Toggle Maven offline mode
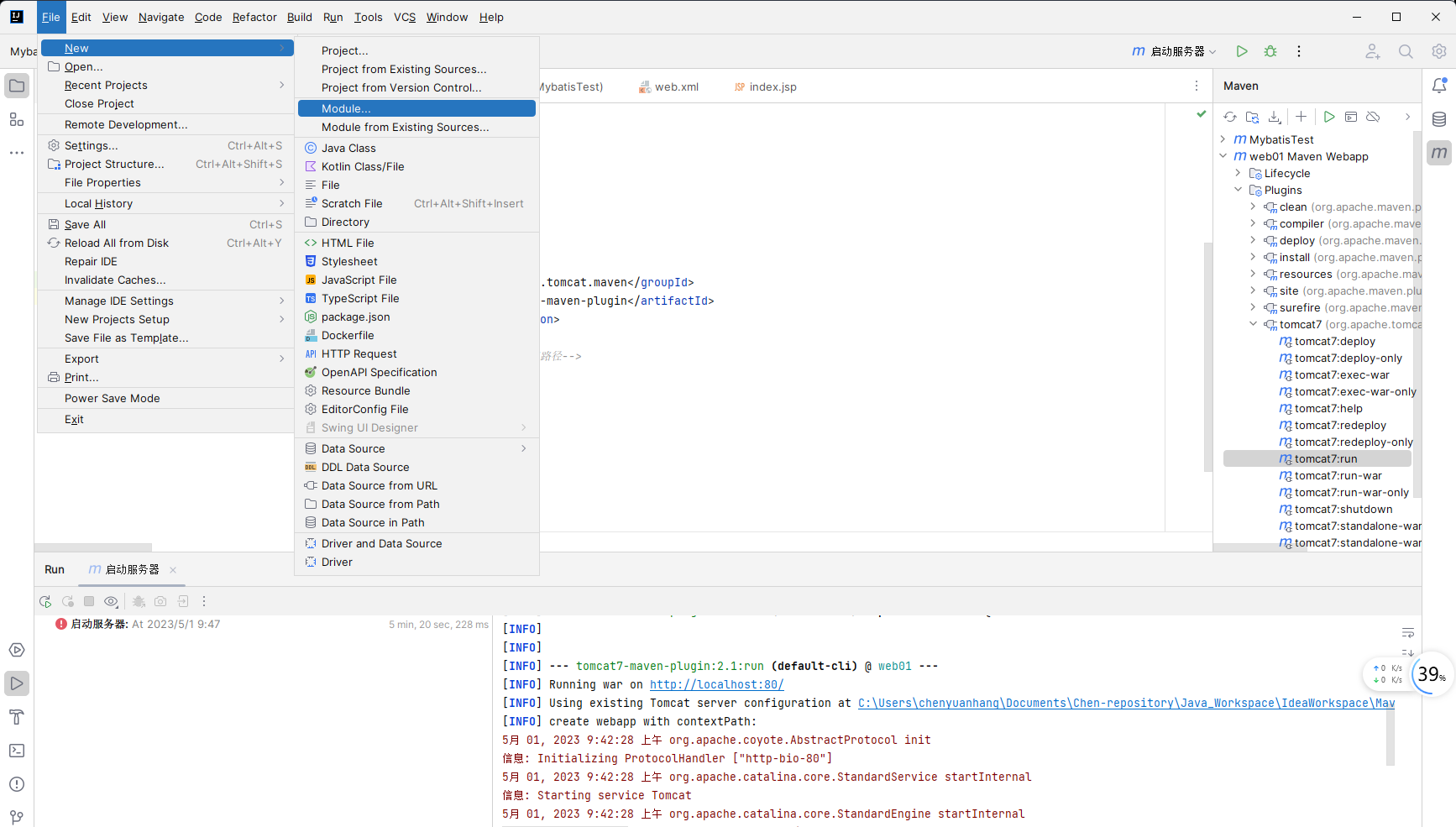The width and height of the screenshot is (1456, 827). click(x=1374, y=117)
